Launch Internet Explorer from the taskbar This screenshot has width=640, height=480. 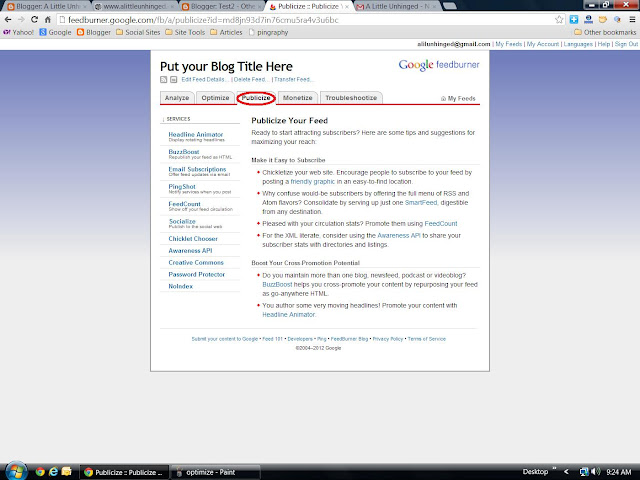(53, 472)
